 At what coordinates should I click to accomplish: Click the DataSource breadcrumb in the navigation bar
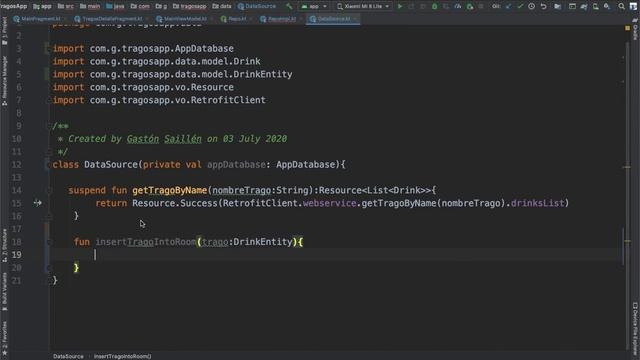(257, 6)
